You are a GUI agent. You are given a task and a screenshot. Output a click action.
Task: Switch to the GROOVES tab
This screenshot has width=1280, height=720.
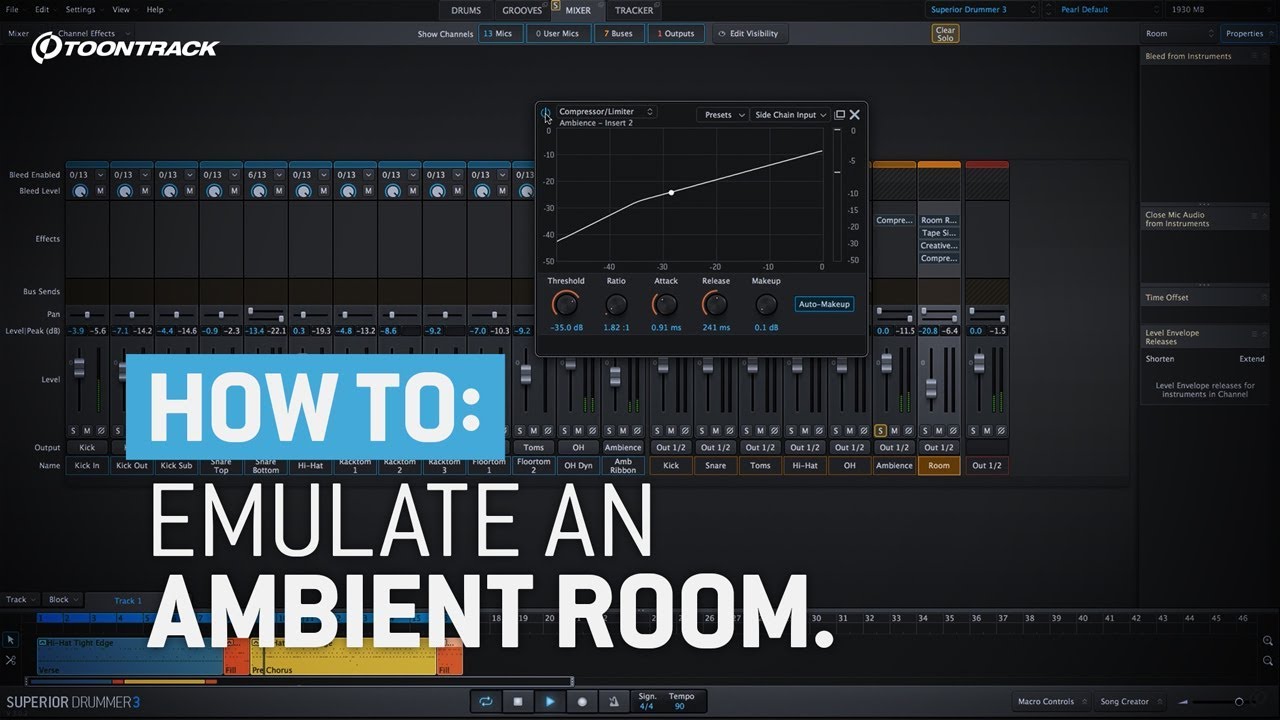pos(522,10)
